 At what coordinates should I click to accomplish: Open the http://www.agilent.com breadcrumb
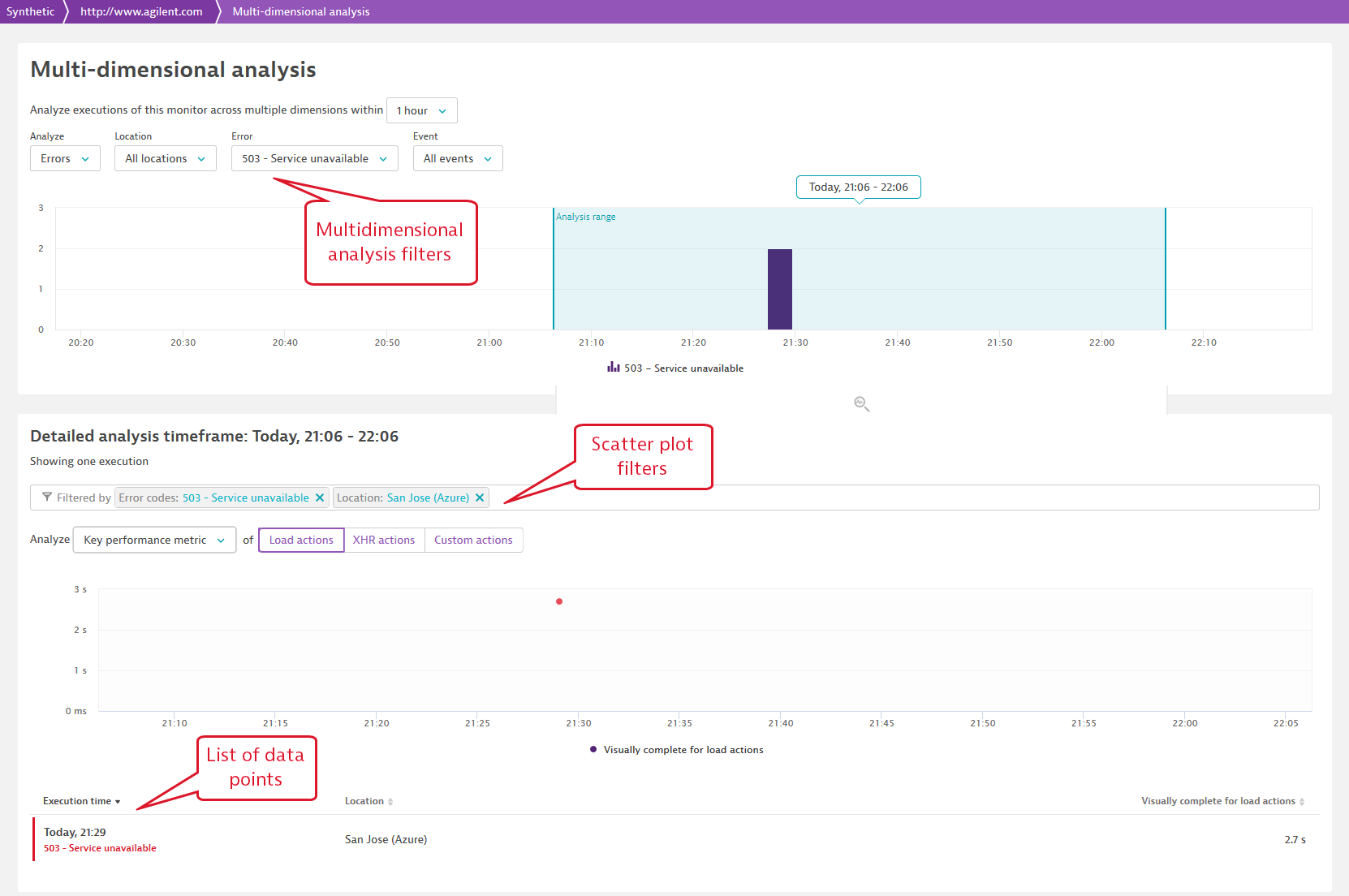click(141, 11)
